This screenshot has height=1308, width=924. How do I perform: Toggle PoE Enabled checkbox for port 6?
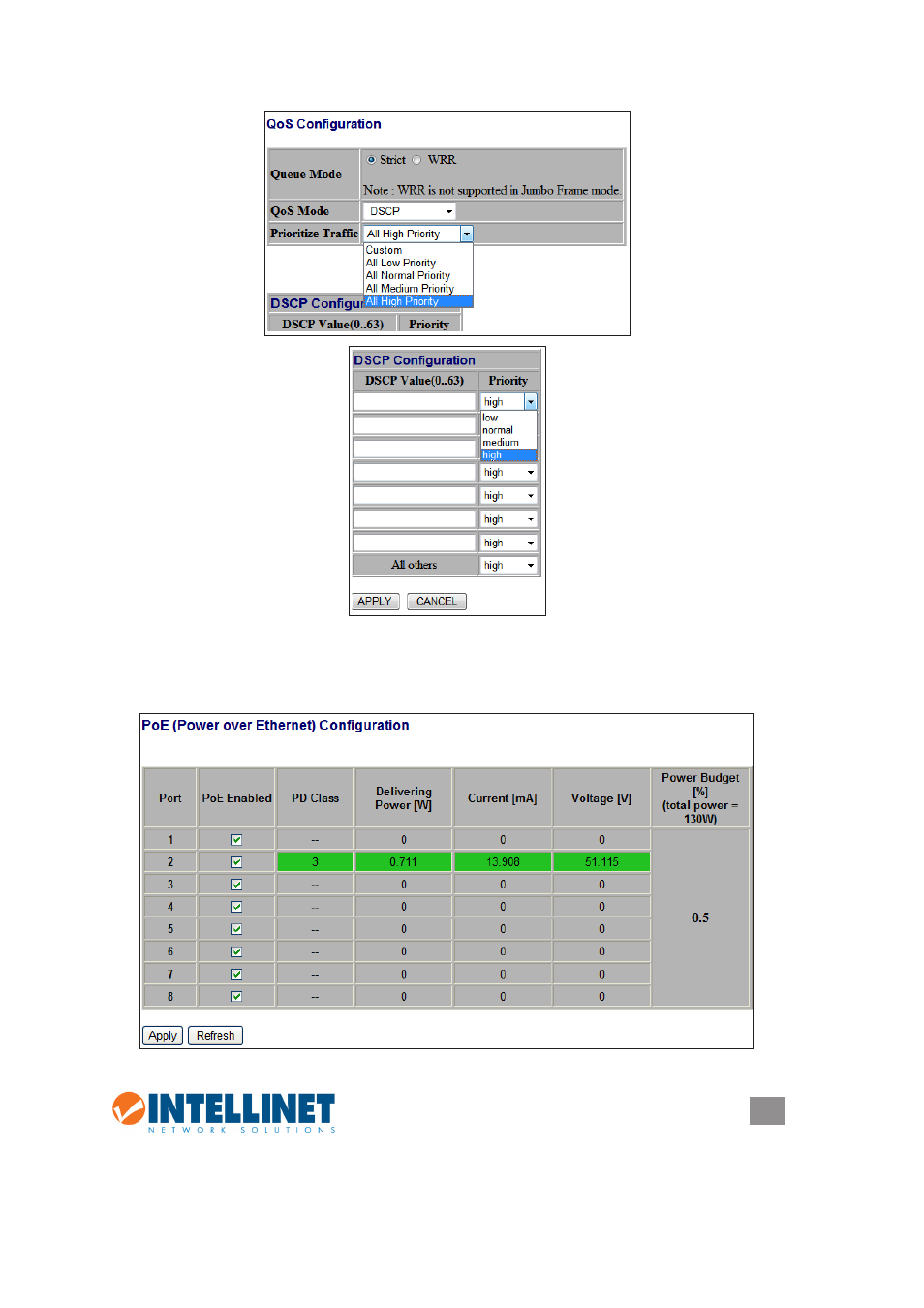(x=236, y=951)
